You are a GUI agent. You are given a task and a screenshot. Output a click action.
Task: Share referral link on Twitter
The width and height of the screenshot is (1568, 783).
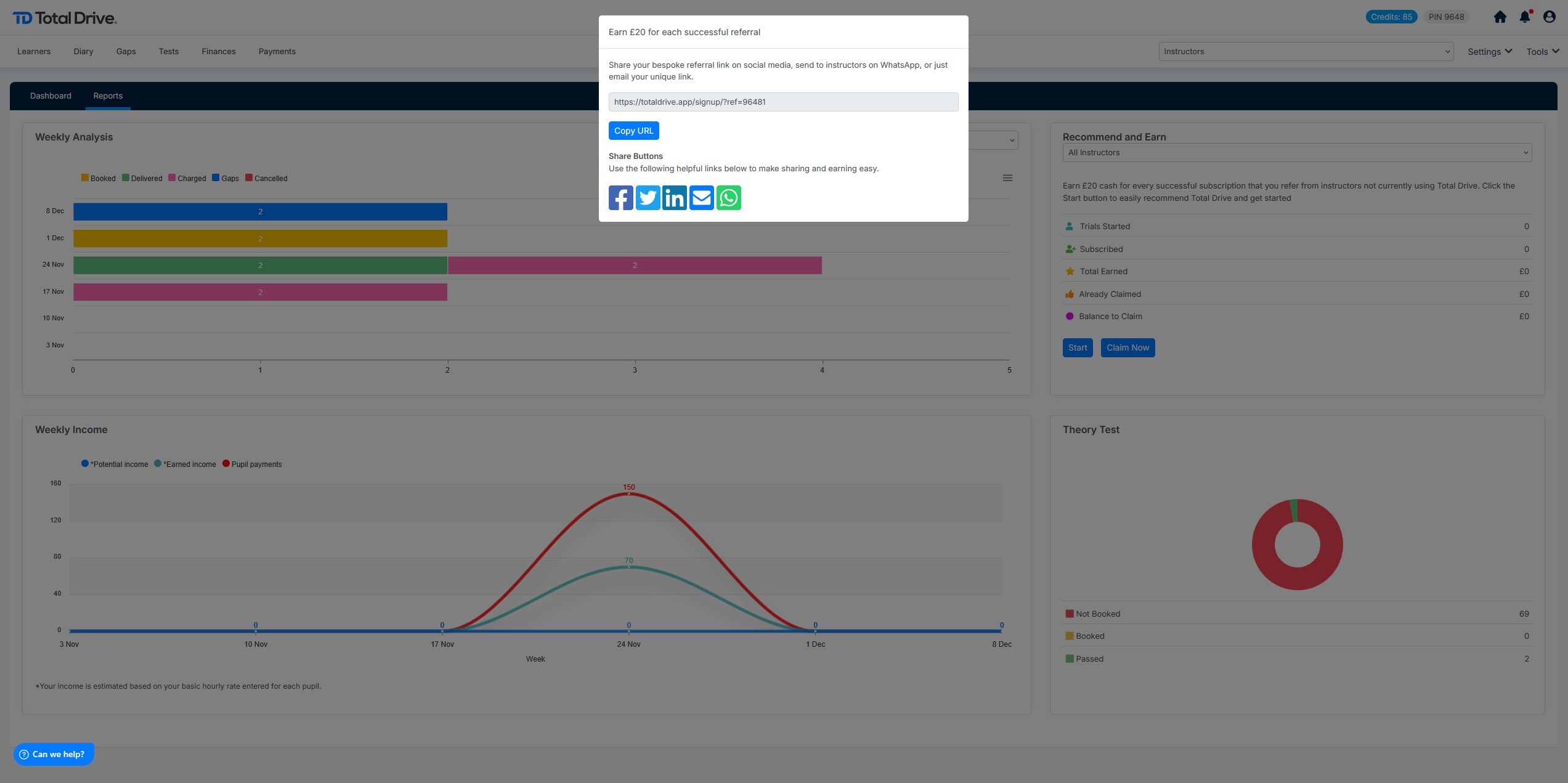click(x=648, y=198)
